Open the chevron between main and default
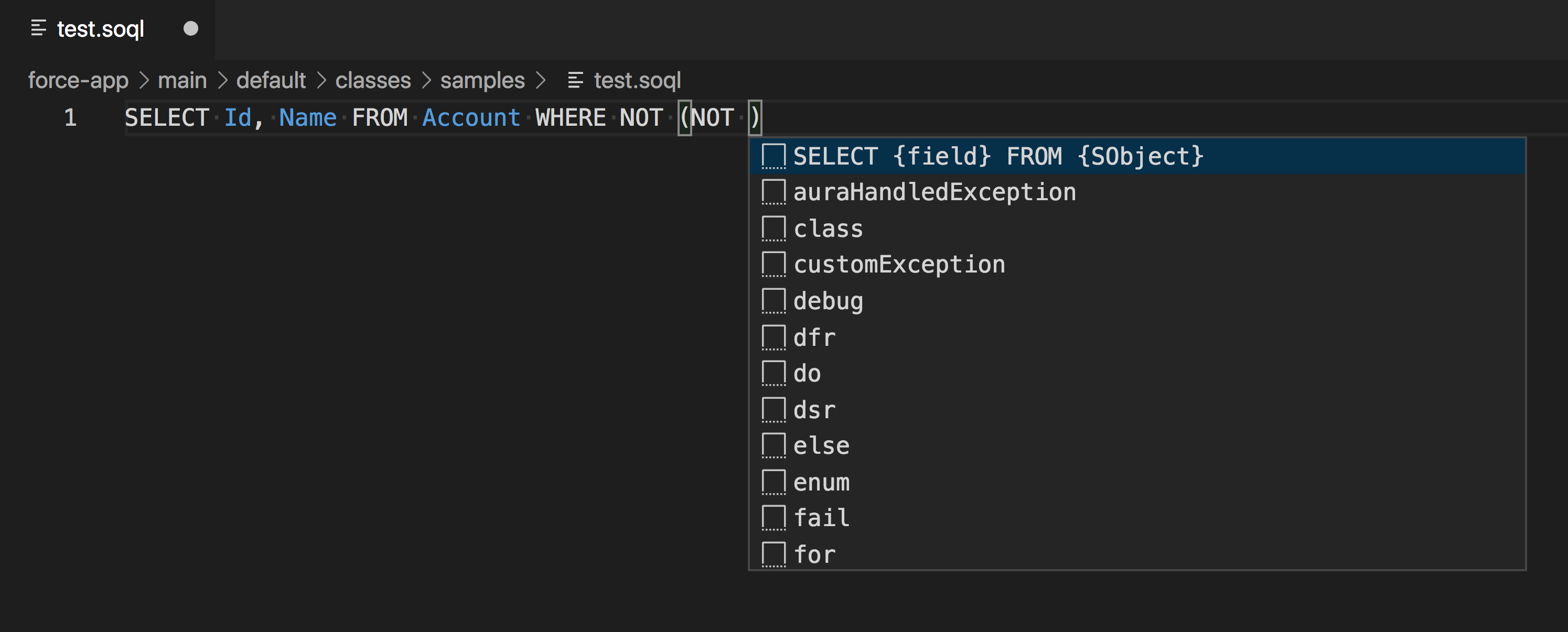This screenshot has height=632, width=1568. 223,80
